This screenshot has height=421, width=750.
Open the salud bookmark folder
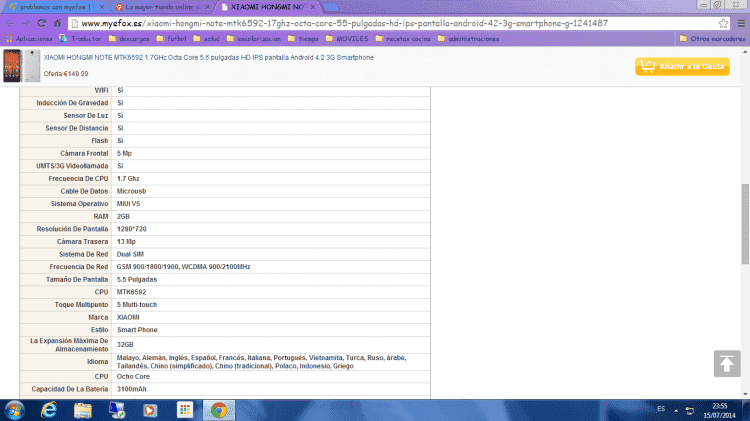pyautogui.click(x=206, y=39)
